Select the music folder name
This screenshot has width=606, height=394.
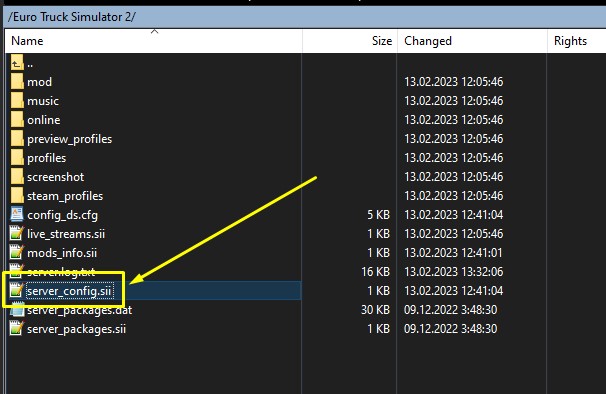click(43, 101)
